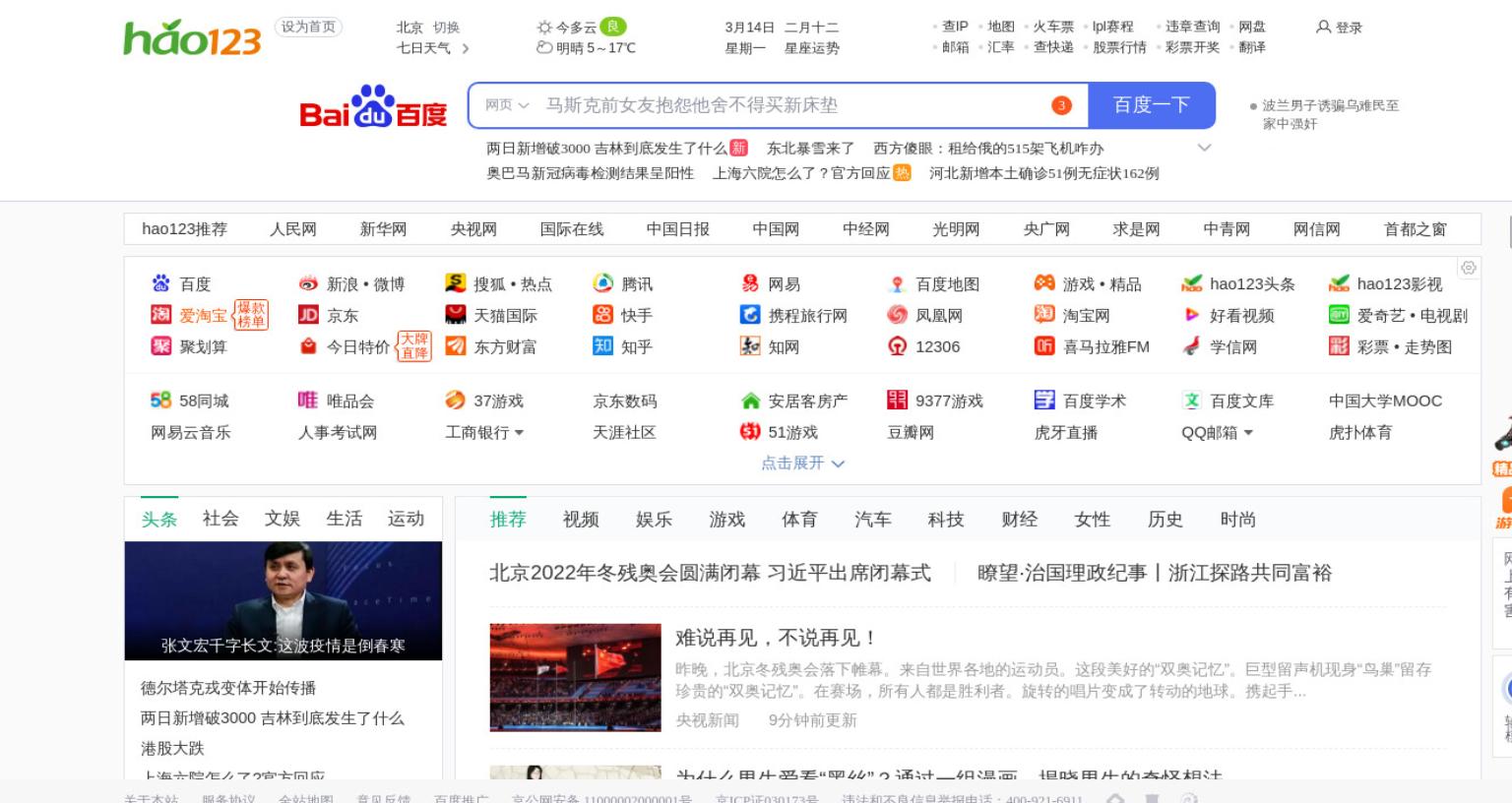Switch to the 科技 feed tab
This screenshot has height=803, width=1512.
coord(946,520)
